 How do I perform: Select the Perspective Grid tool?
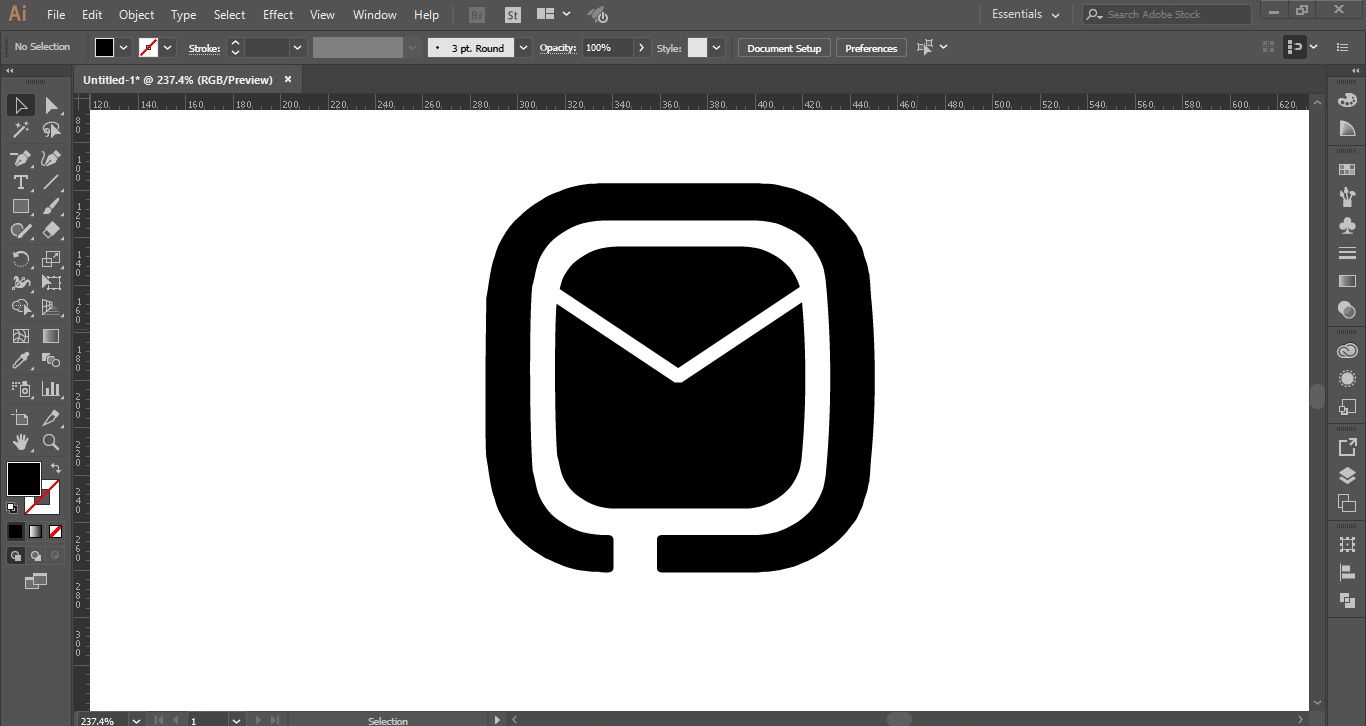(51, 307)
